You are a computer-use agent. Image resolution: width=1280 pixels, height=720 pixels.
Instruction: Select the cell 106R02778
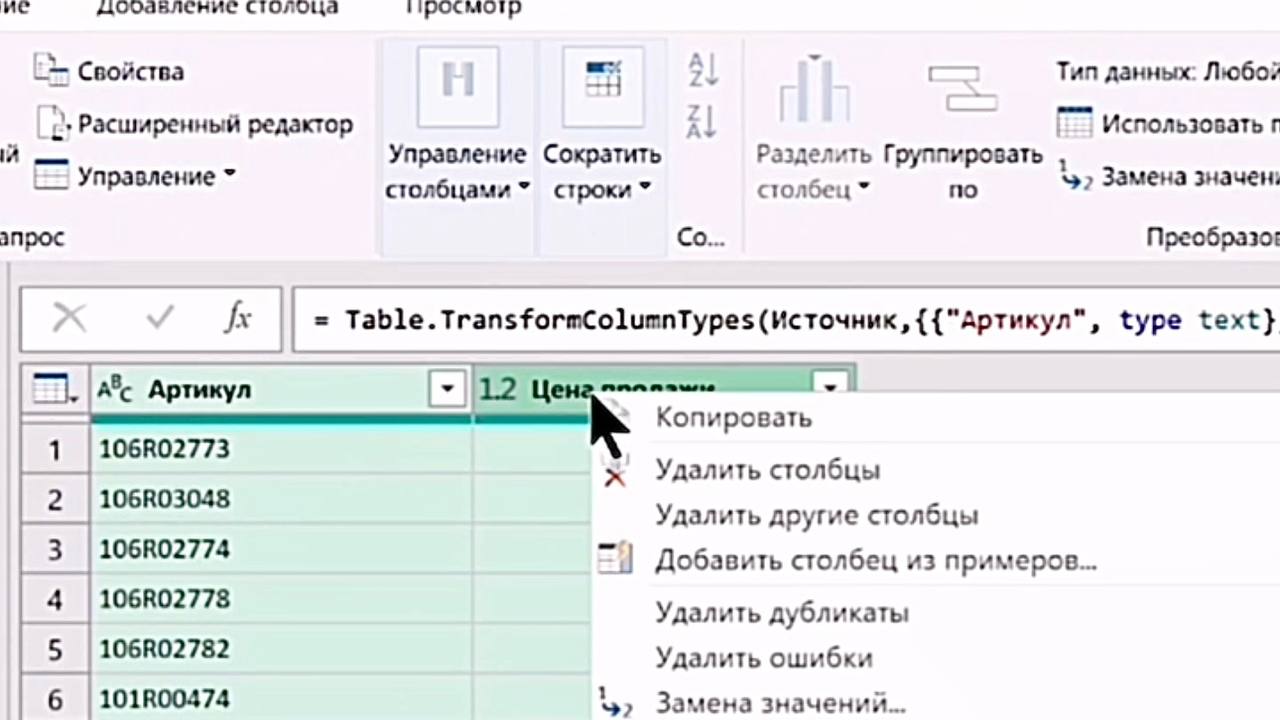point(281,599)
